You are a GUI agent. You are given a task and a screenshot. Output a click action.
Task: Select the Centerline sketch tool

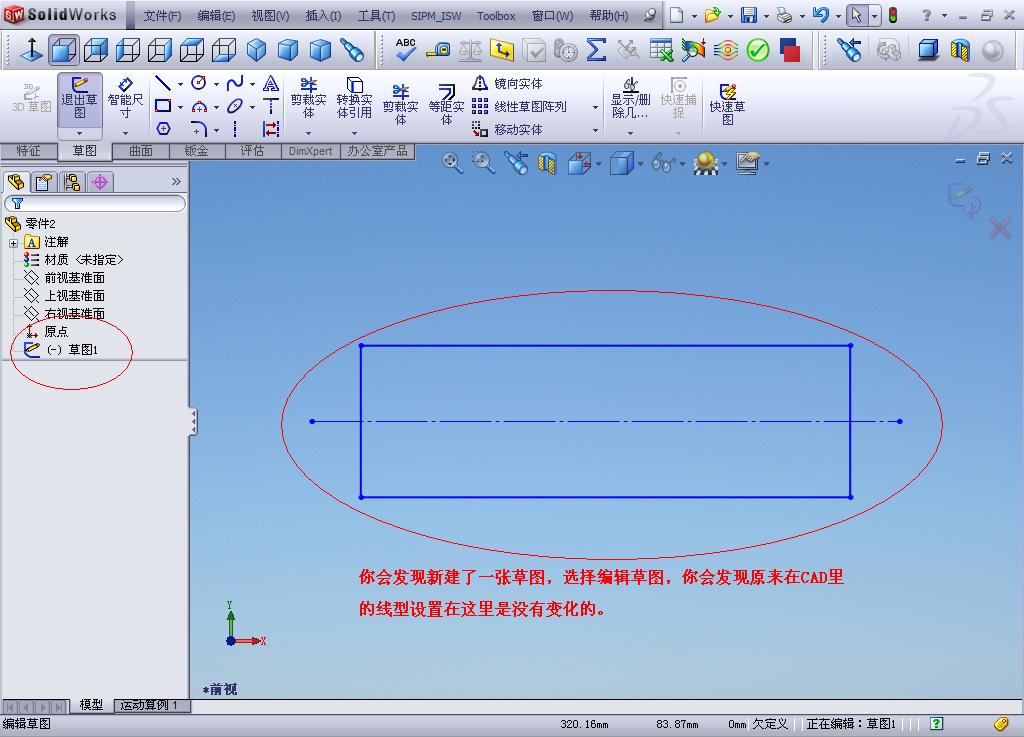(235, 129)
